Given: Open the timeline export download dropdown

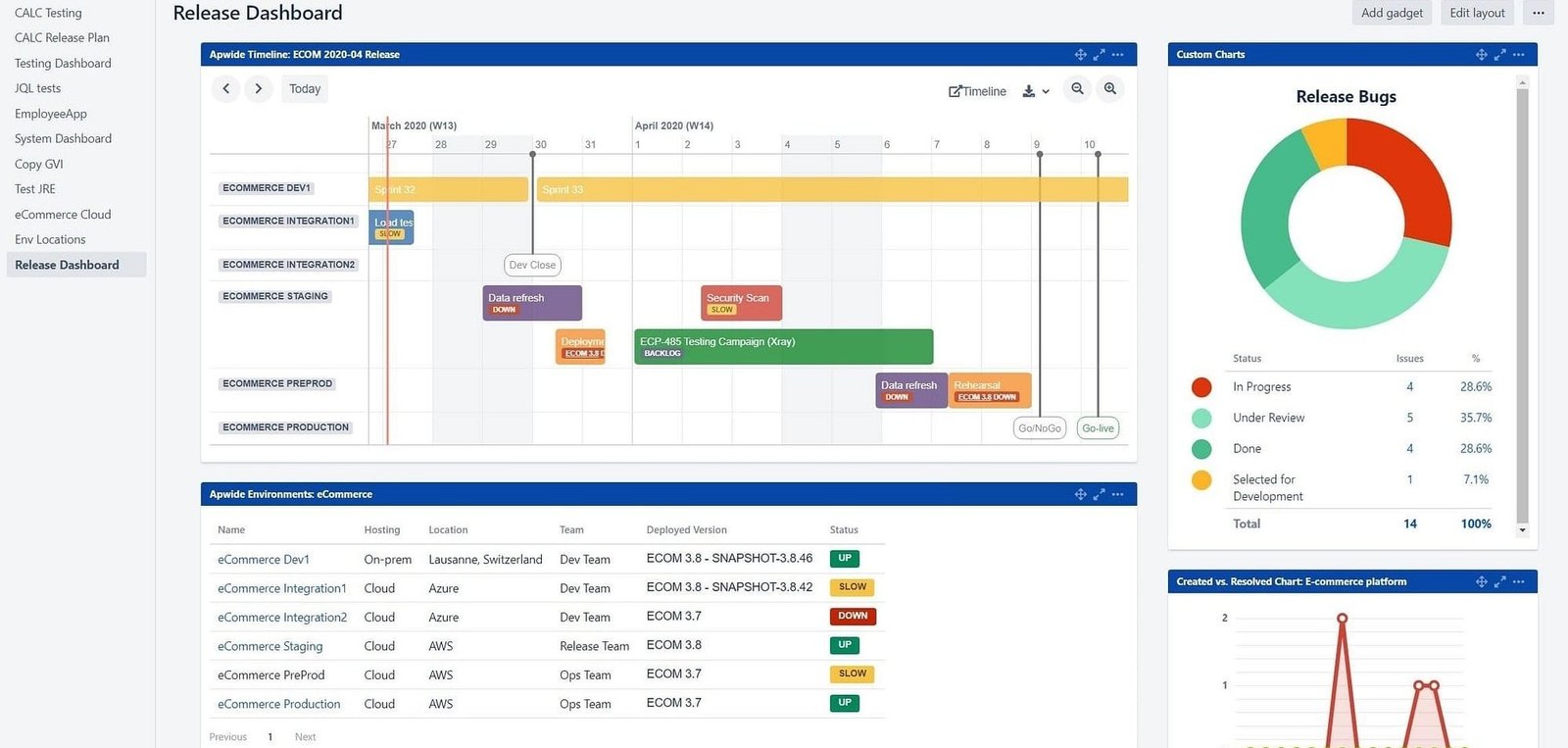Looking at the screenshot, I should pyautogui.click(x=1036, y=91).
